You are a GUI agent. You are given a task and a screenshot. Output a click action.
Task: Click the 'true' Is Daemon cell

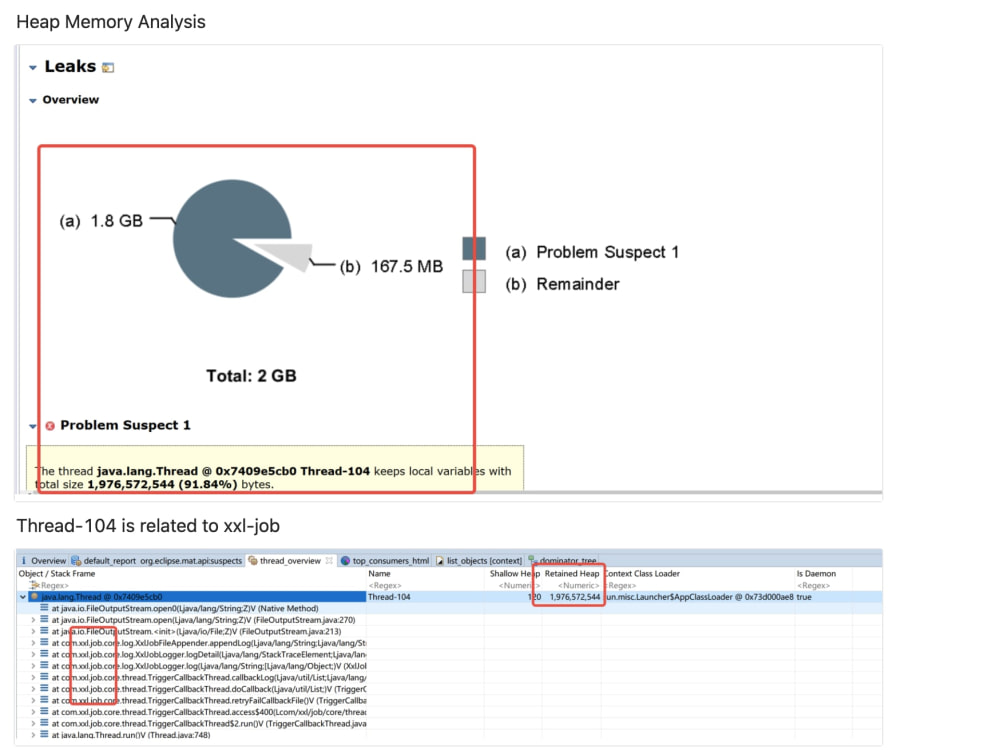(x=804, y=597)
